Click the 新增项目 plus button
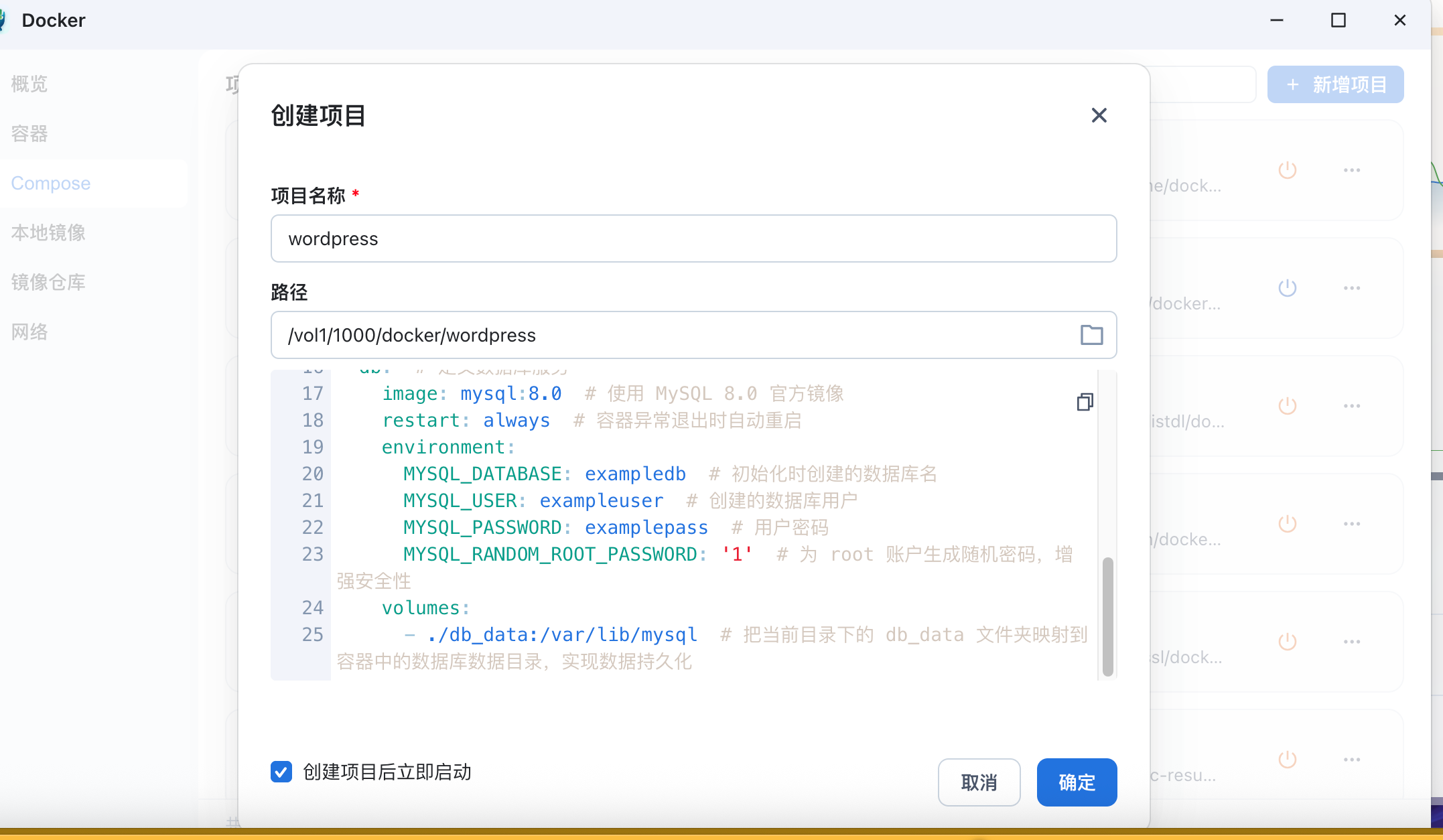 [1335, 84]
